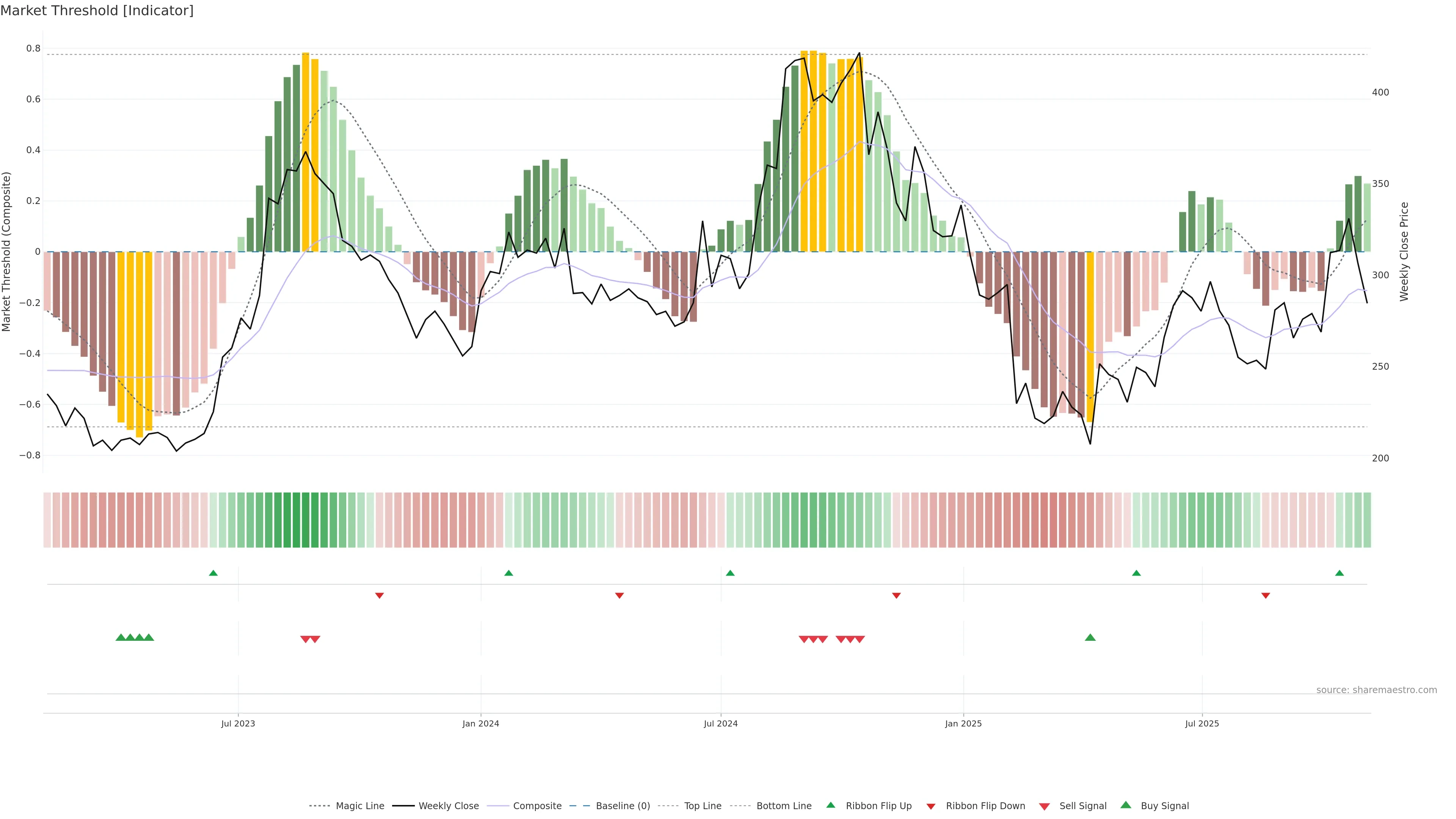Click the Jan 2025 x-axis label

click(x=963, y=723)
